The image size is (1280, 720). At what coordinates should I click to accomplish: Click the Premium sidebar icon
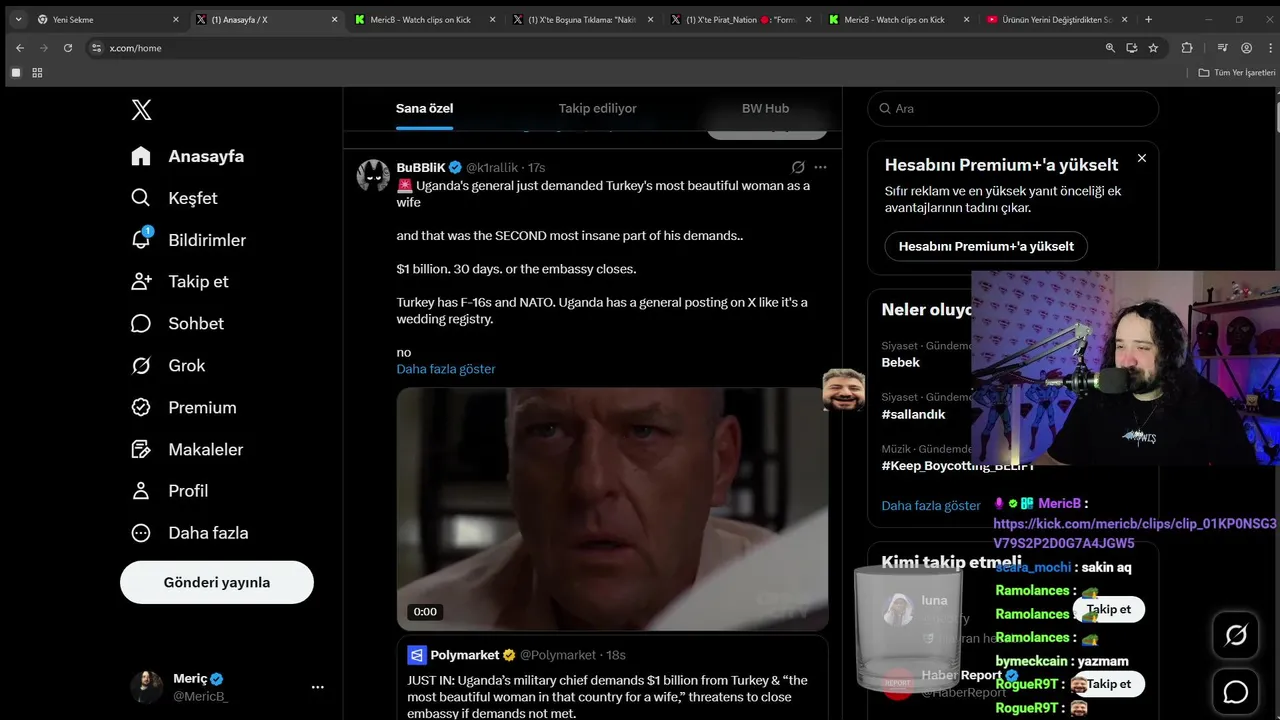click(141, 408)
